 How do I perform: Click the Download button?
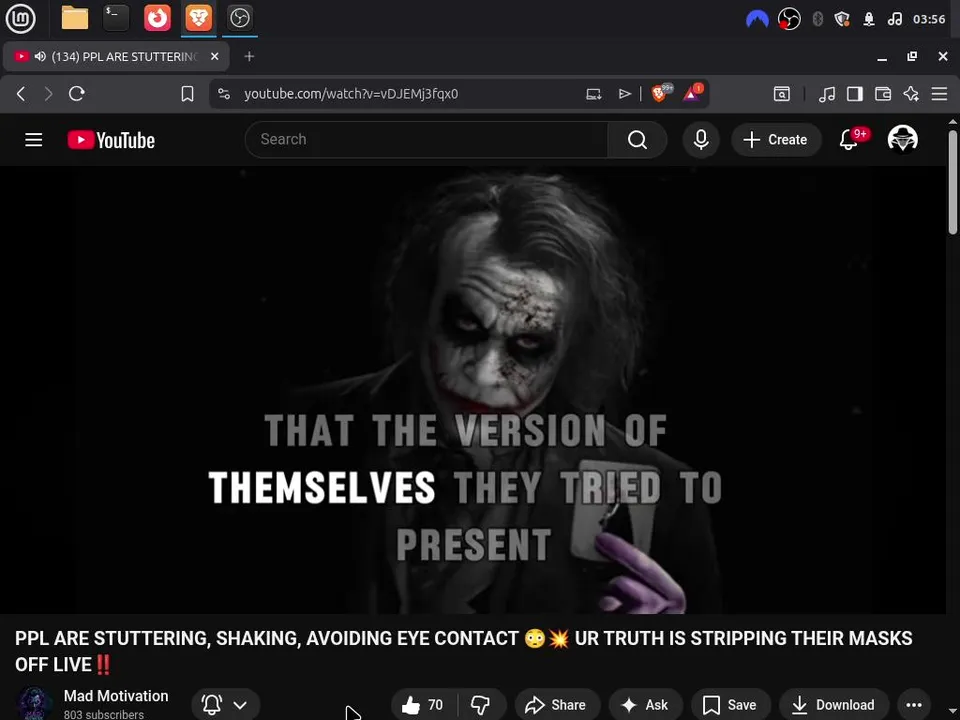click(833, 705)
